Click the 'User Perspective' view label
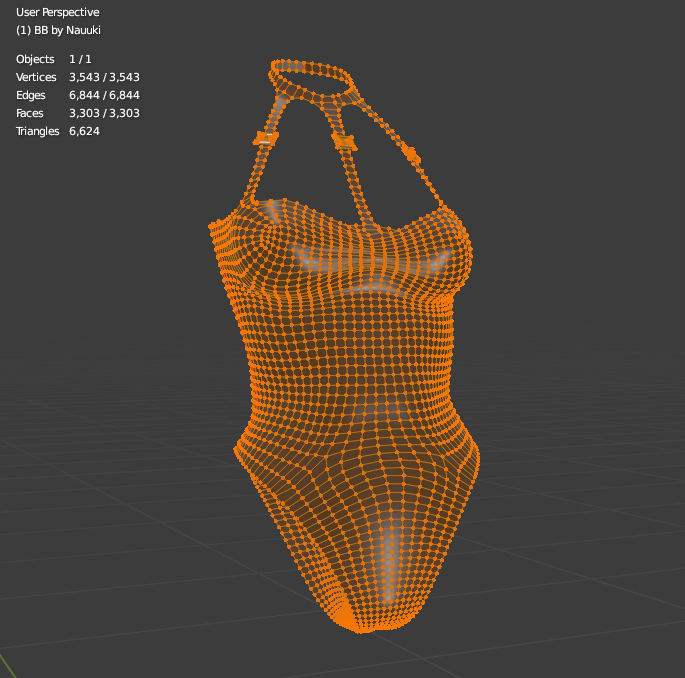685x678 pixels. click(x=58, y=12)
